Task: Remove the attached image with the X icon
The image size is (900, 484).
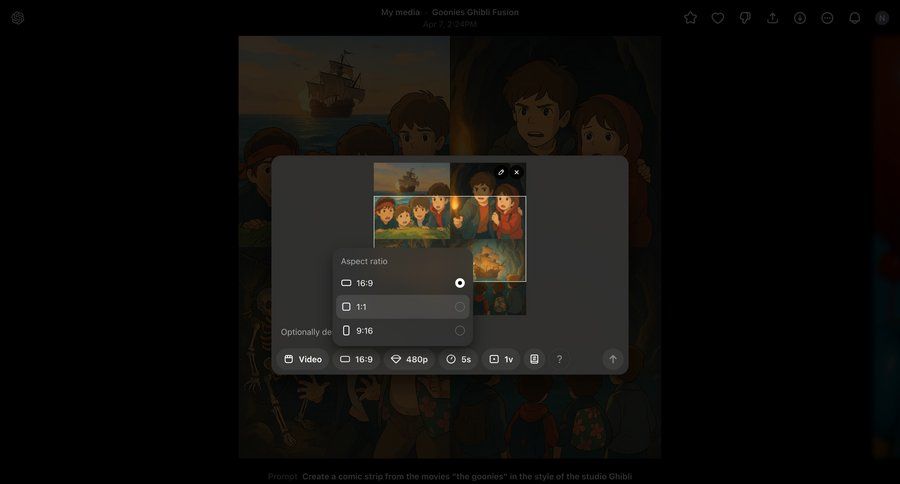Action: pos(516,172)
